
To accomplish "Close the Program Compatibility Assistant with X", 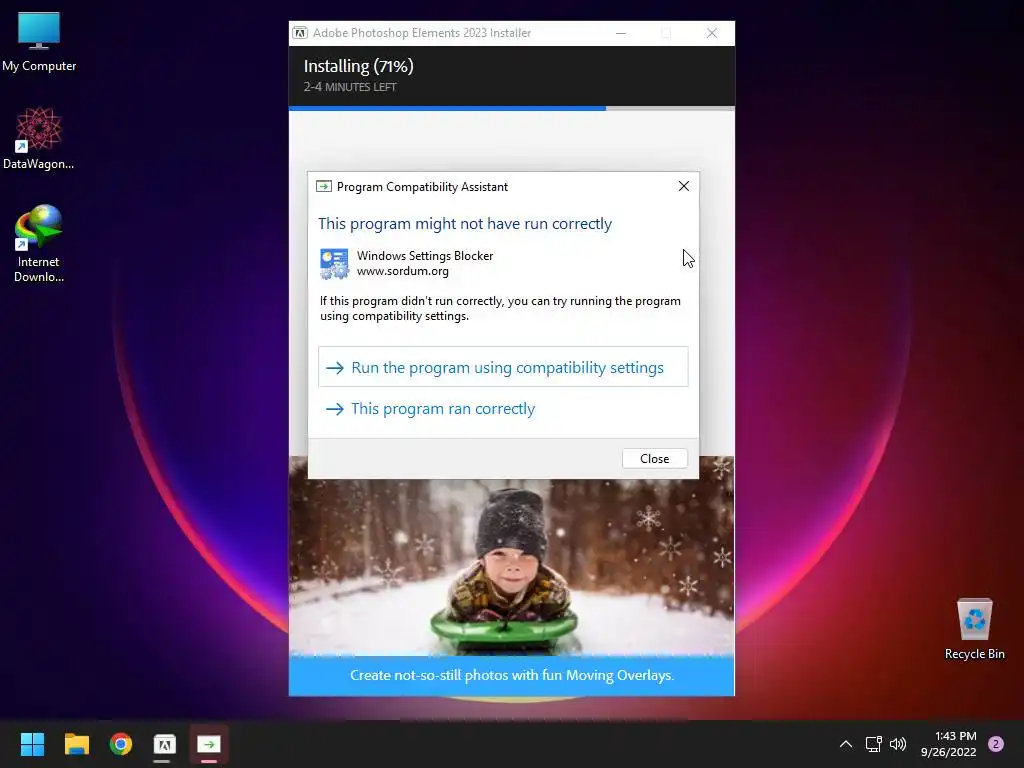I will [684, 186].
